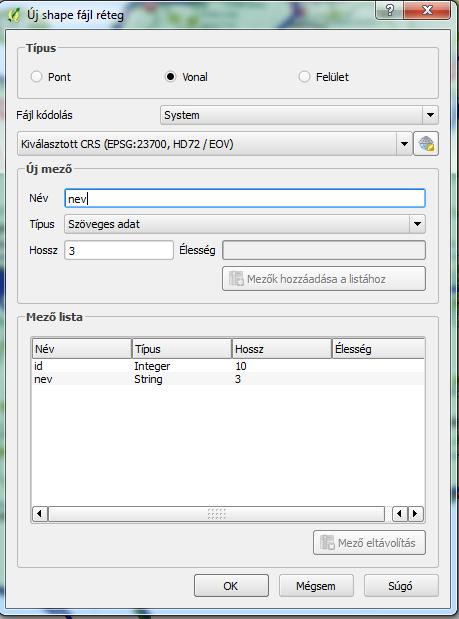The width and height of the screenshot is (459, 619).
Task: Select the nev String row in list
Action: (x=228, y=379)
